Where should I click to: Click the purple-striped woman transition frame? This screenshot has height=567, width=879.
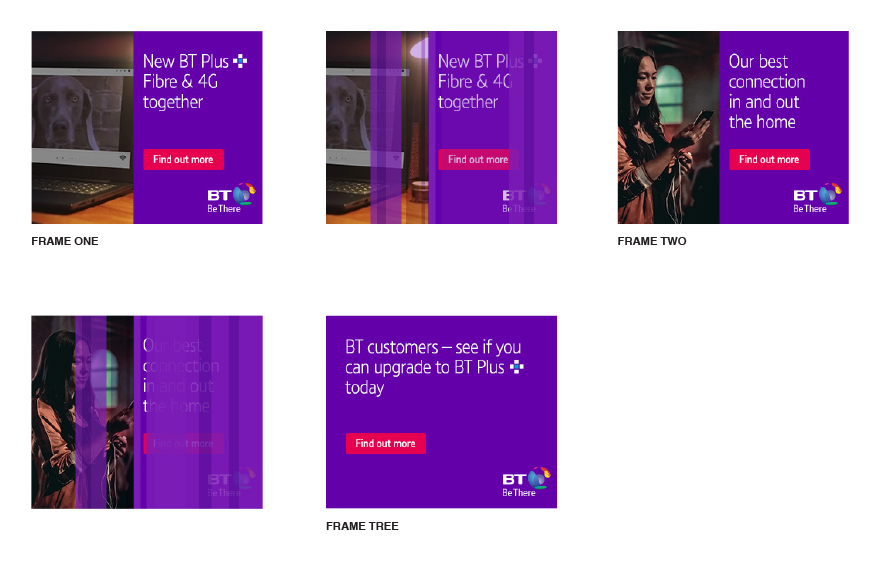[147, 412]
